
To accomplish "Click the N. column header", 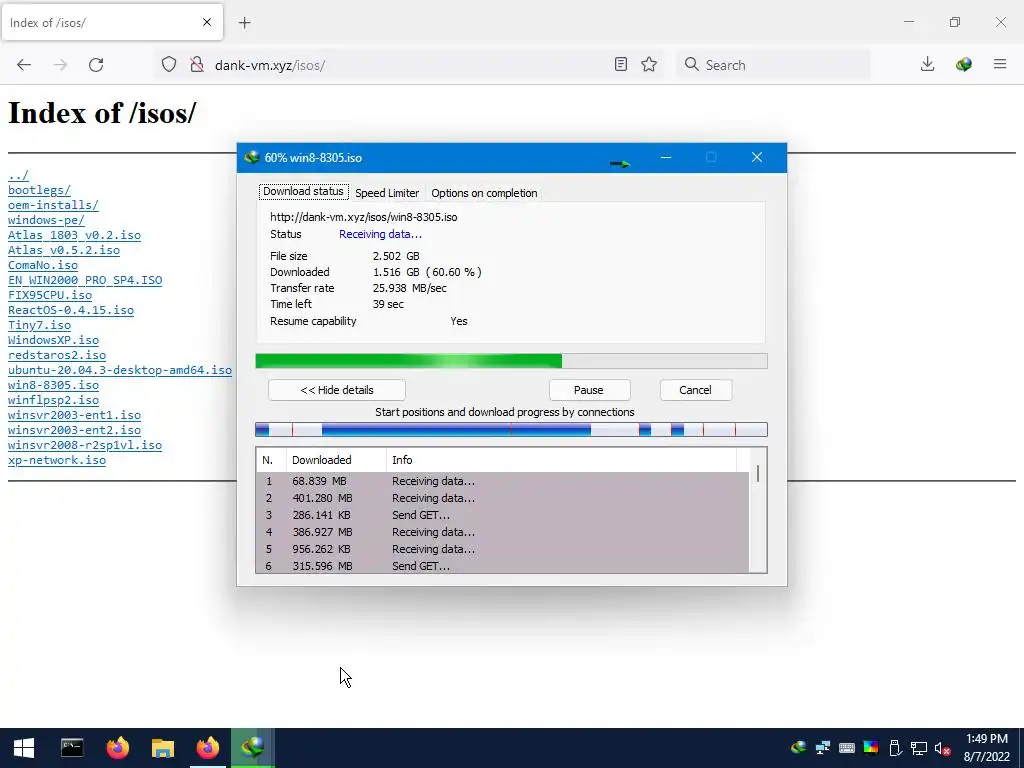I will click(x=271, y=460).
